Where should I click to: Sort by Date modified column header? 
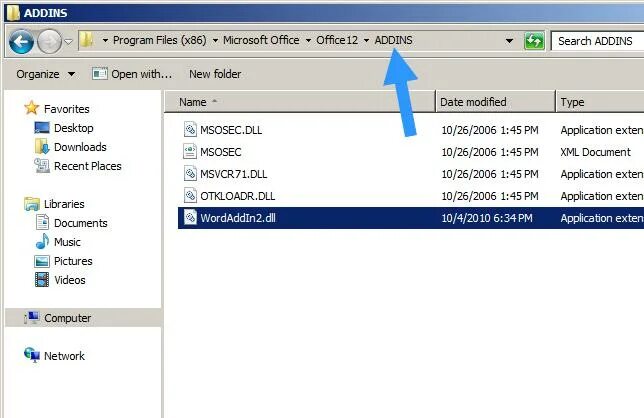tap(495, 101)
